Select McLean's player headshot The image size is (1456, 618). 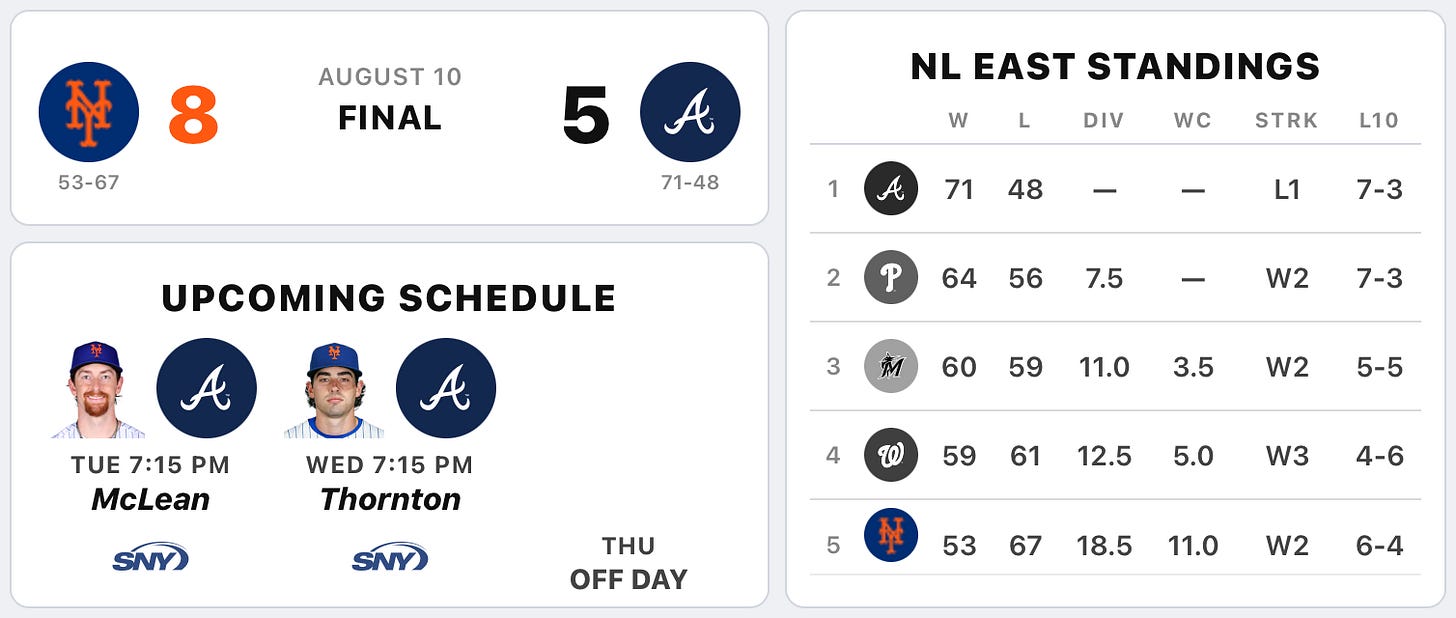[x=98, y=390]
